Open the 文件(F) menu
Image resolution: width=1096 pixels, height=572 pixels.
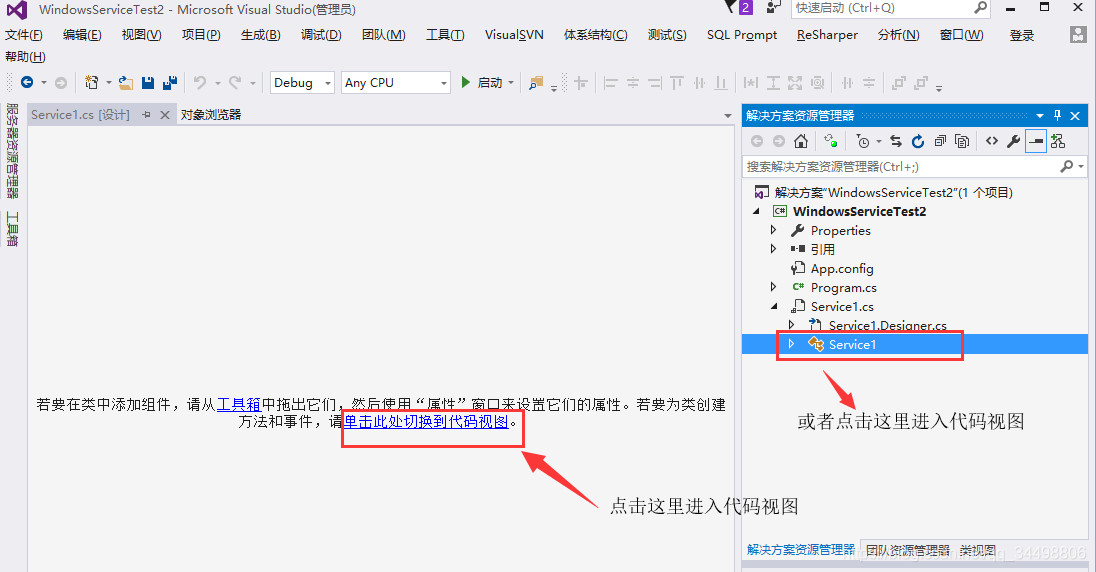24,35
